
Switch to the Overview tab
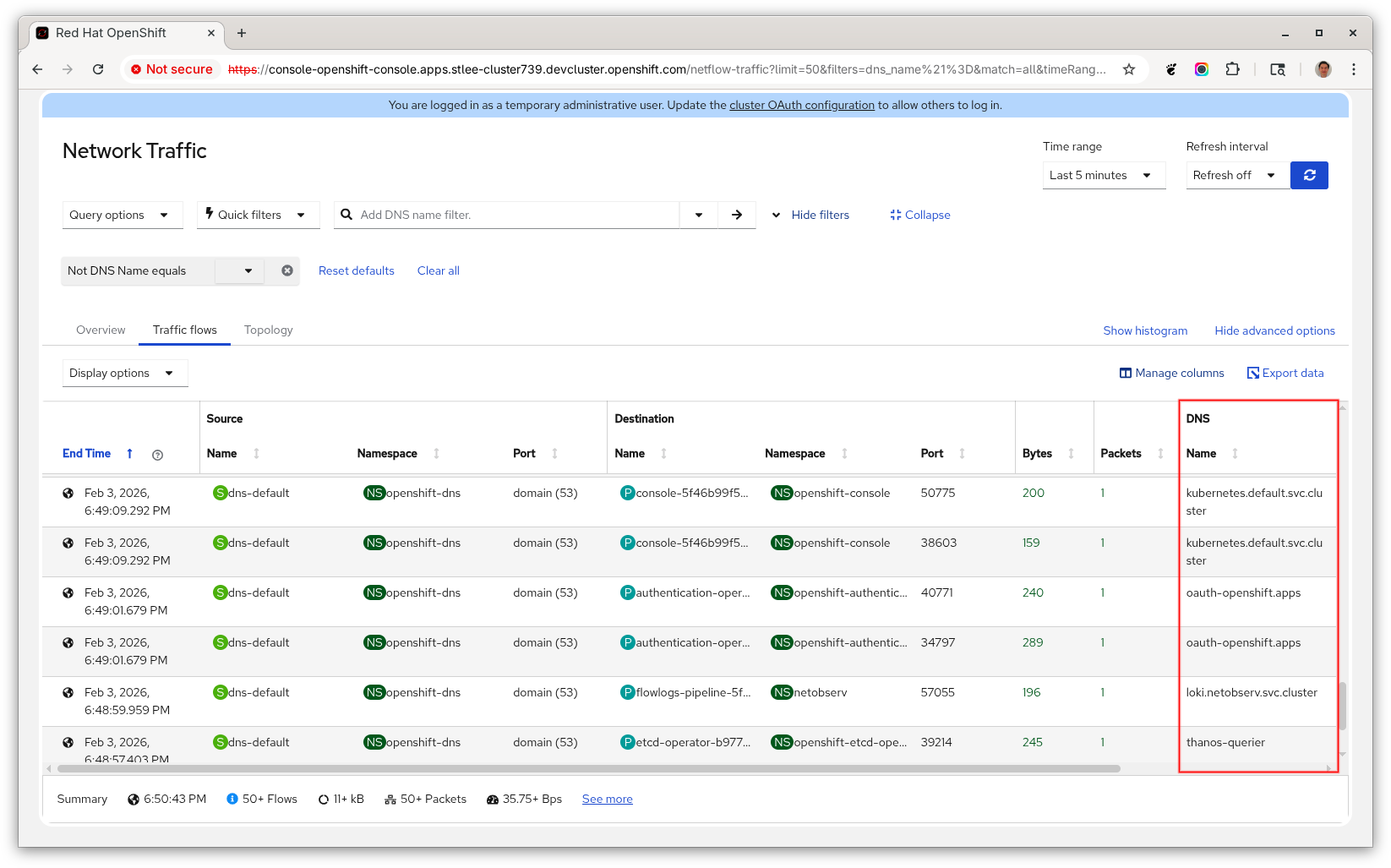pos(101,330)
